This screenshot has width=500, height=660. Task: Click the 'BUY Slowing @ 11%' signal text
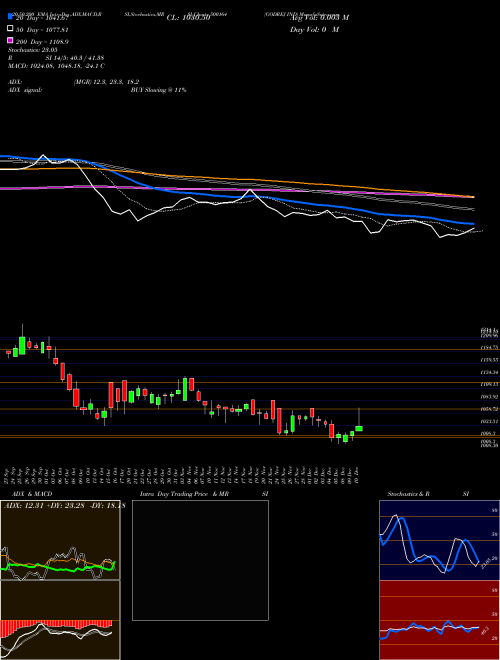coord(158,90)
